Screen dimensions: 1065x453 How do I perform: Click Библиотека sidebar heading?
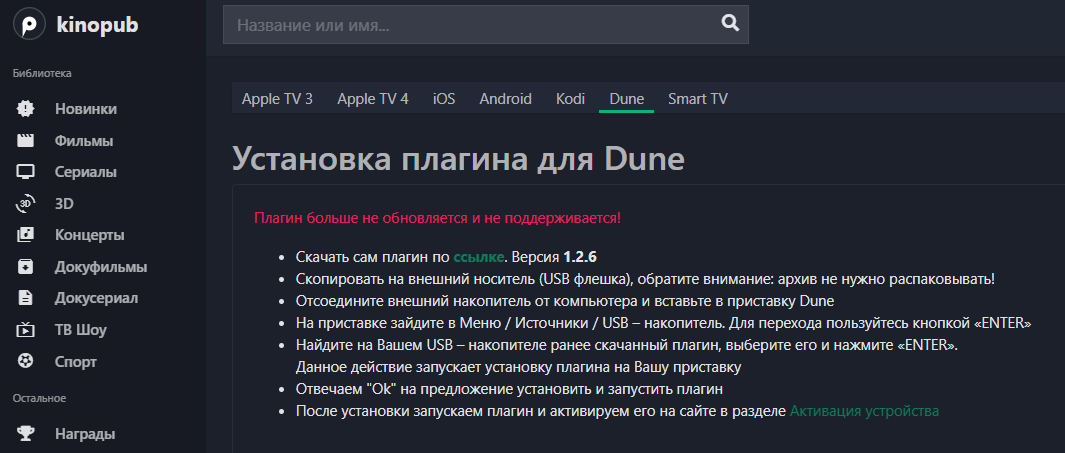(x=42, y=73)
